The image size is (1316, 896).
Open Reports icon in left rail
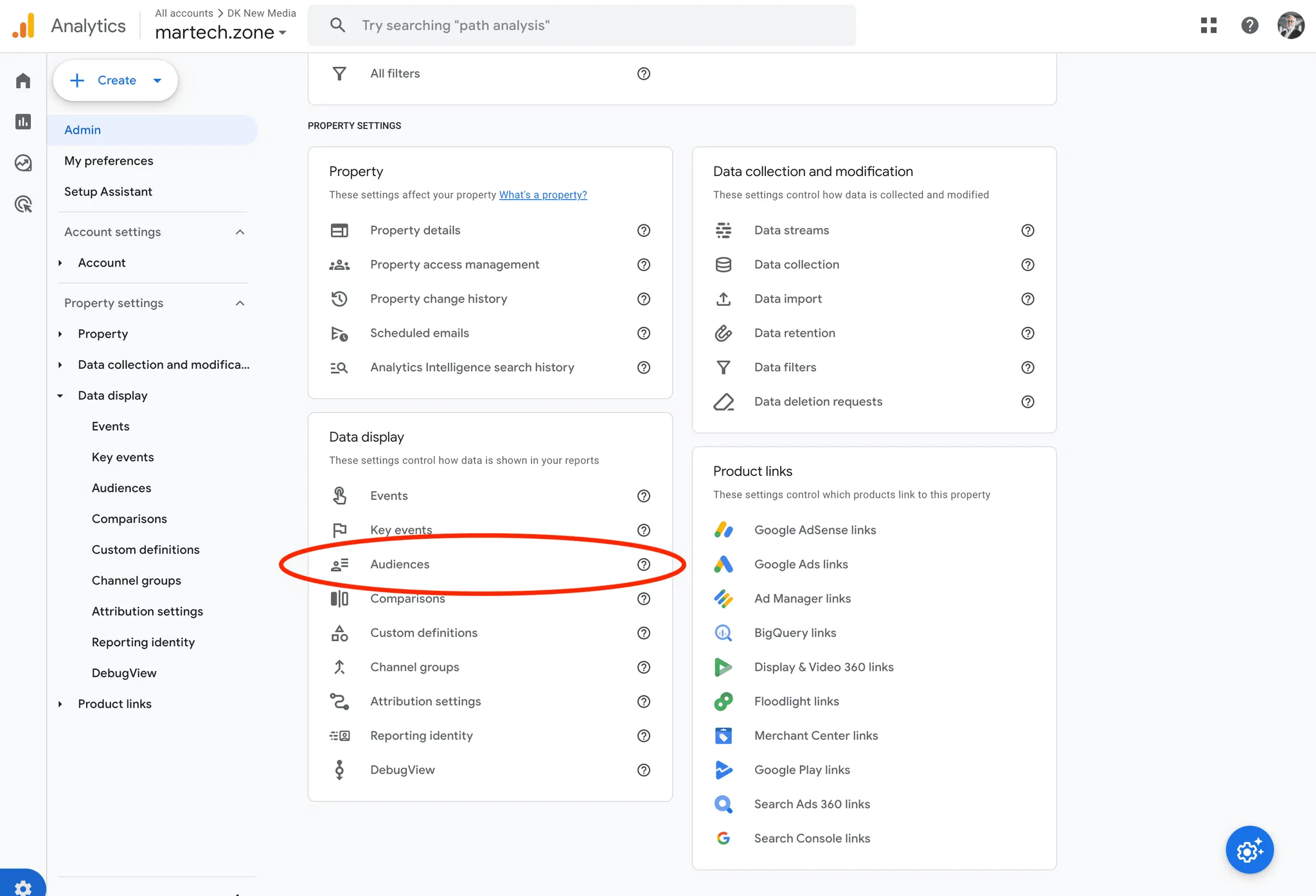(23, 122)
